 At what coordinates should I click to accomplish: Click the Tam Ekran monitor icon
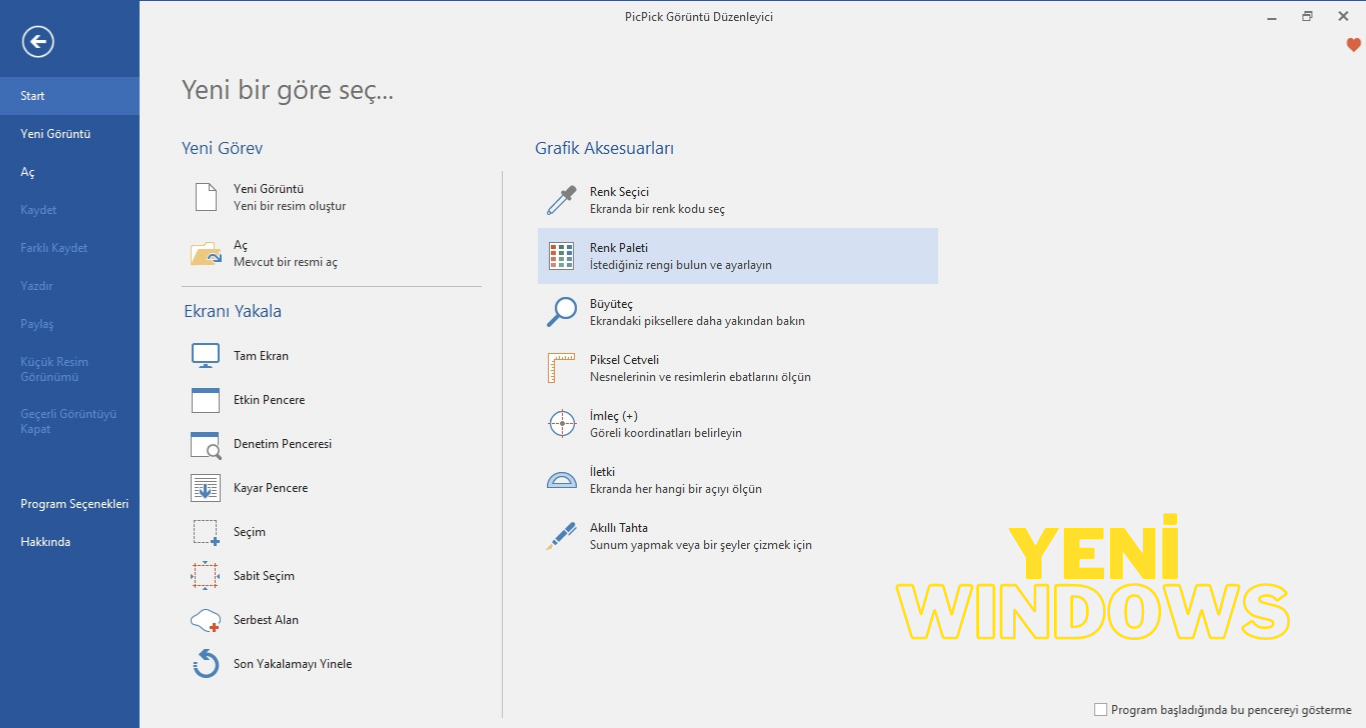[x=205, y=356]
